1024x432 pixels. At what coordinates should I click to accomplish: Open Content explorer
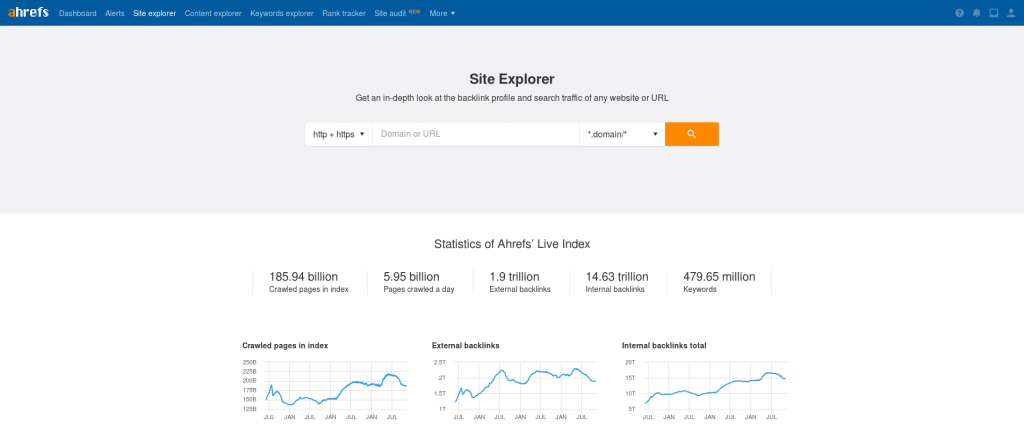coord(213,13)
